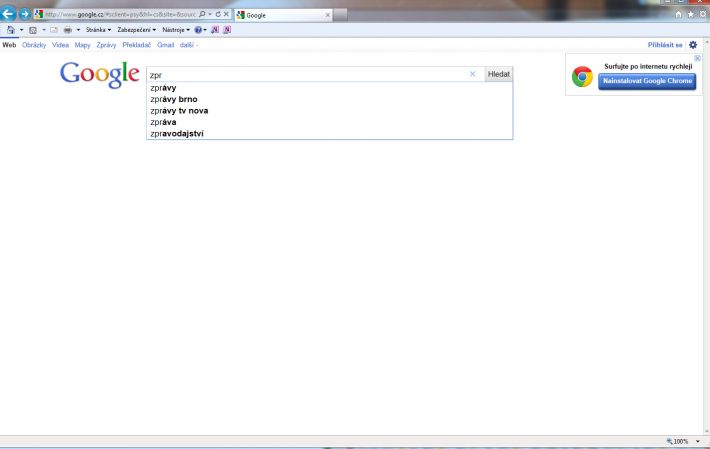Open Obrázky in Google navigation bar
Viewport: 710px width, 449px height.
coord(34,45)
